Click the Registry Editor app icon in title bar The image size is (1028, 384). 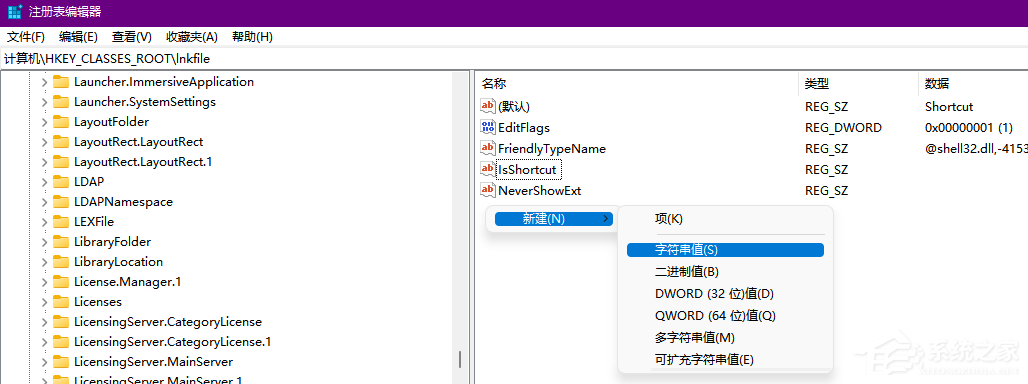[x=14, y=12]
